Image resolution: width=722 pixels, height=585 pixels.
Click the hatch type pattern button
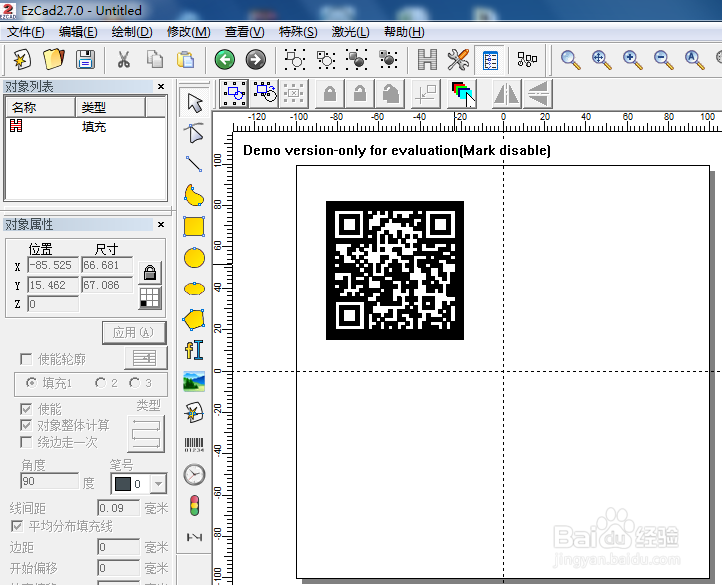pyautogui.click(x=146, y=434)
